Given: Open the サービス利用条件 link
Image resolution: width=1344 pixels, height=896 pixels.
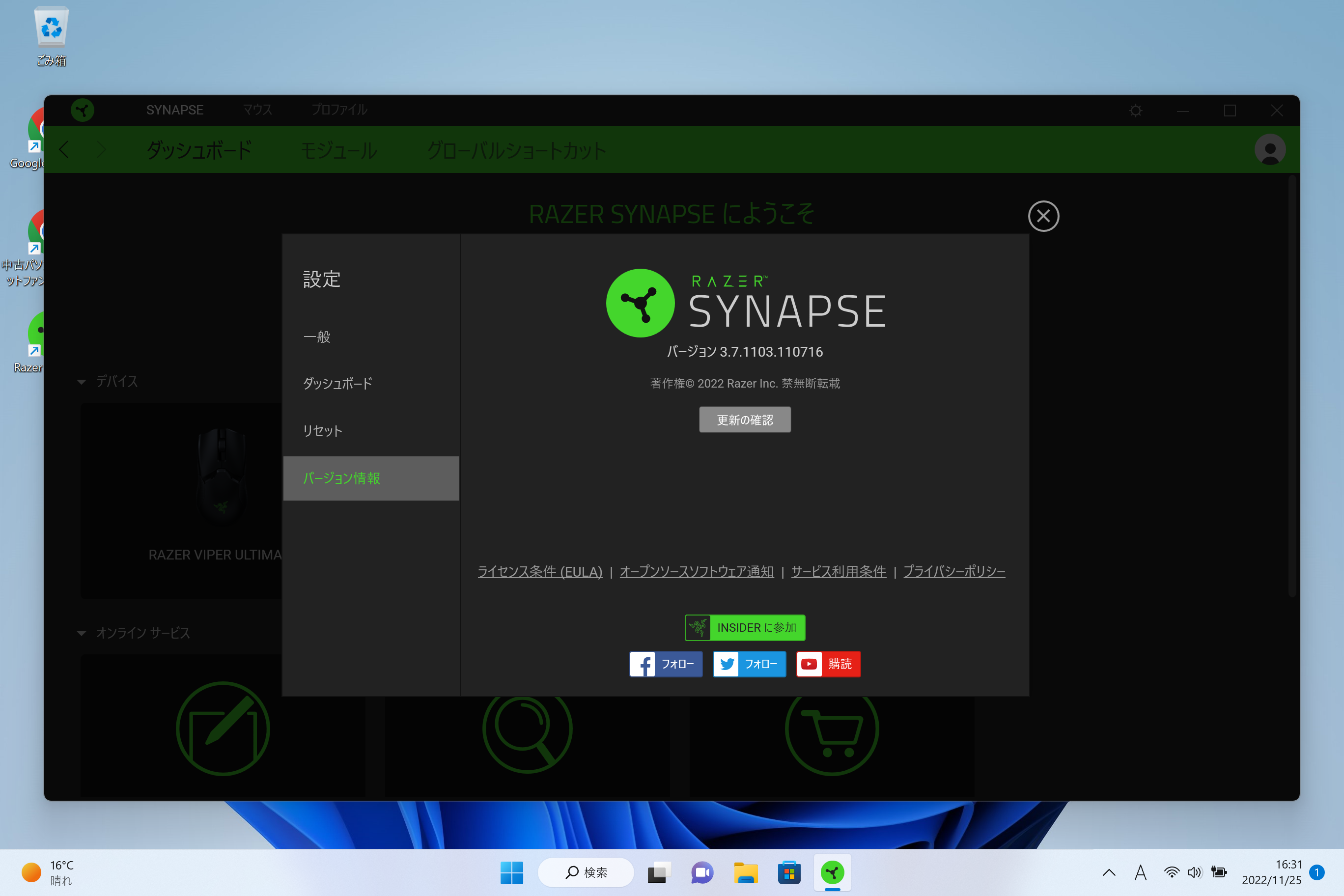Looking at the screenshot, I should click(x=839, y=571).
